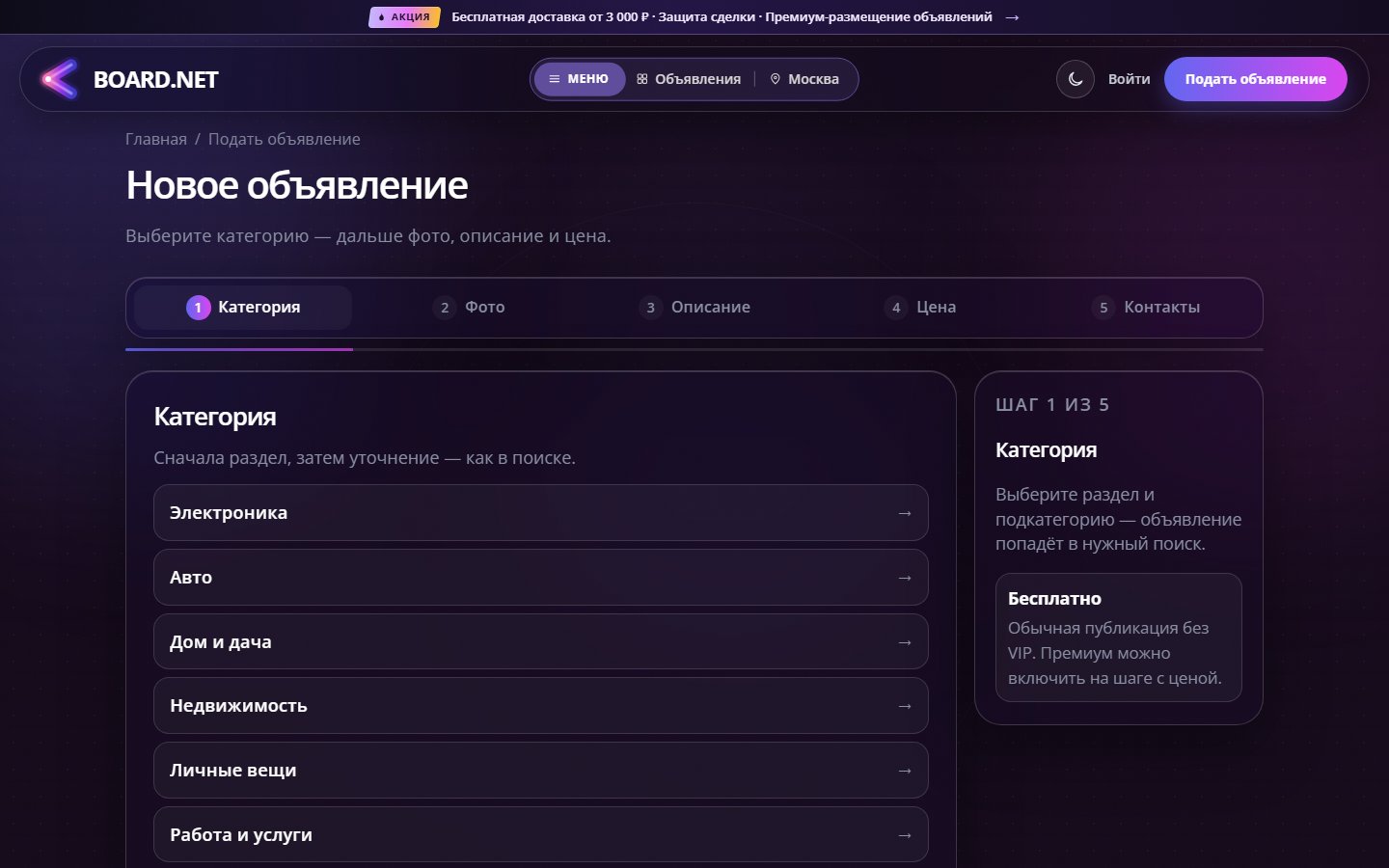This screenshot has height=868, width=1389.
Task: Expand the Дом и дача category
Action: click(541, 641)
